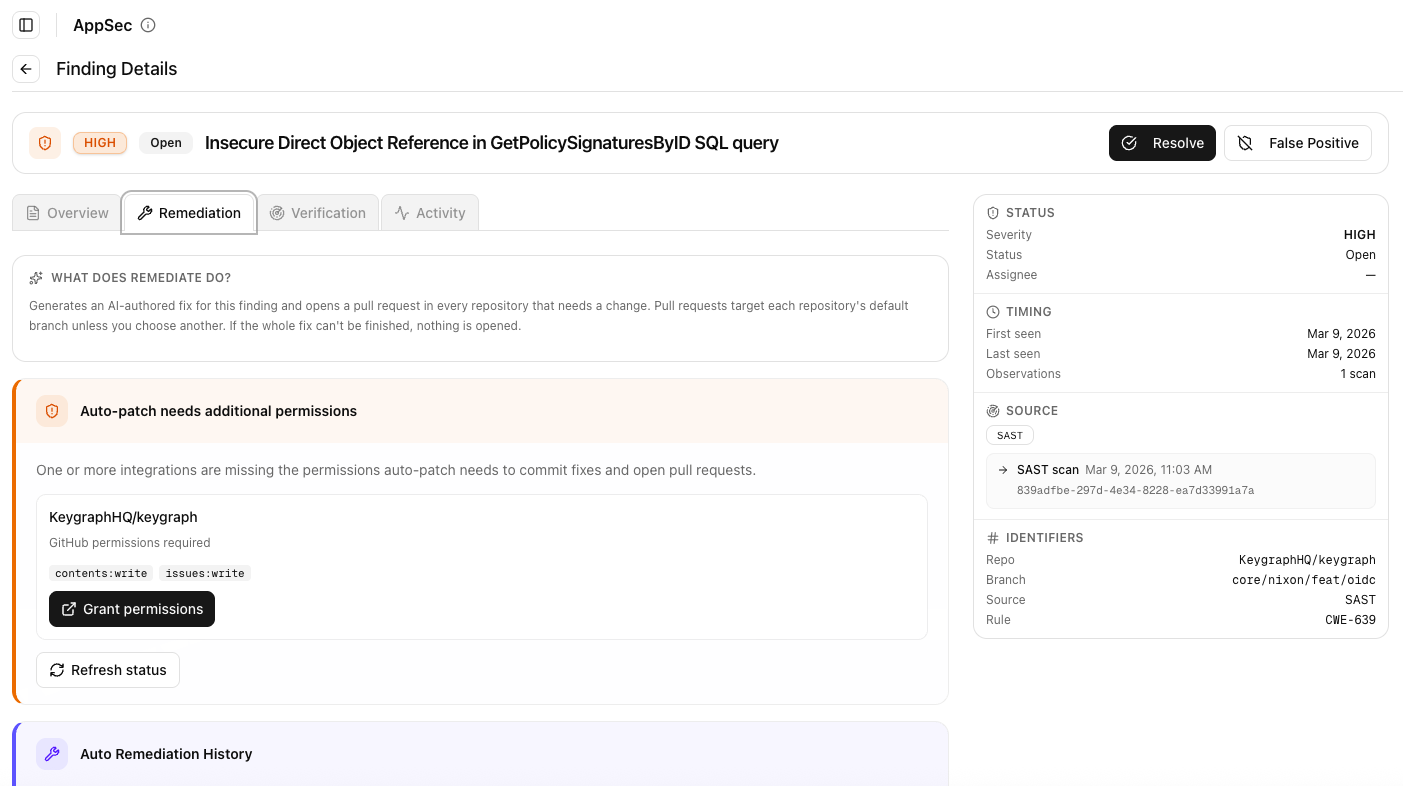Screen dimensions: 1403x786
Task: Click the First seen date Mar 9, 2026
Action: 1341,334
